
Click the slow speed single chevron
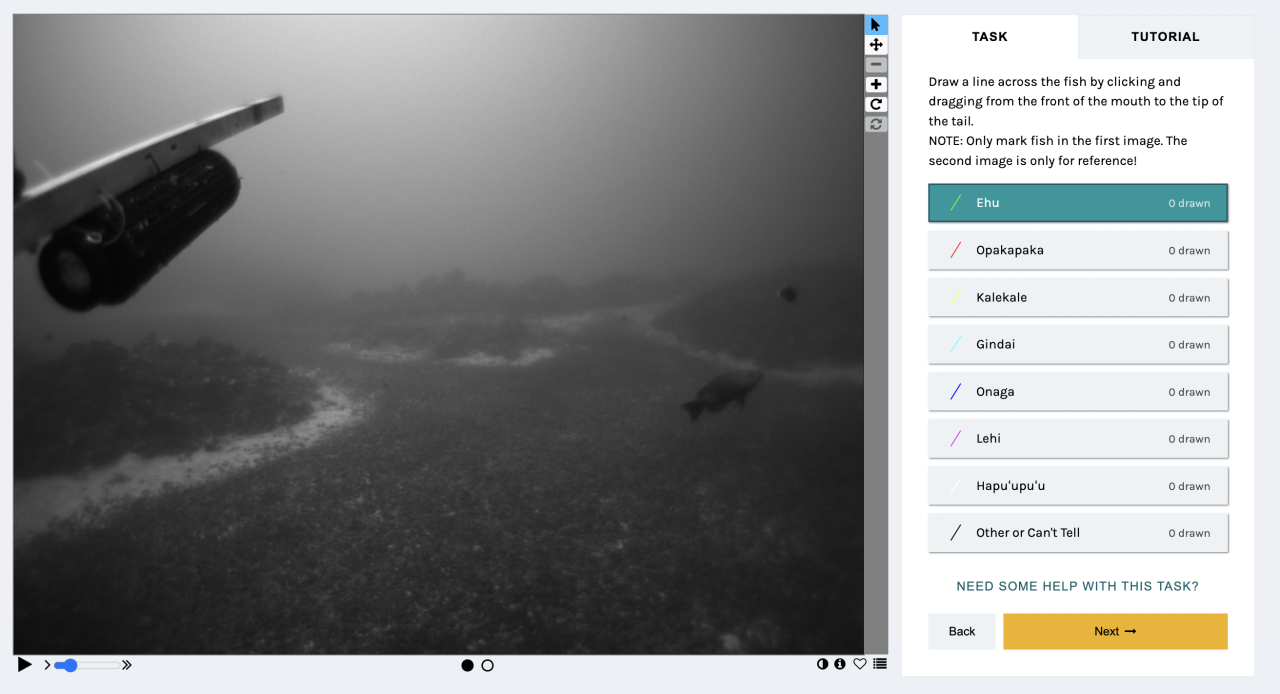coord(47,665)
